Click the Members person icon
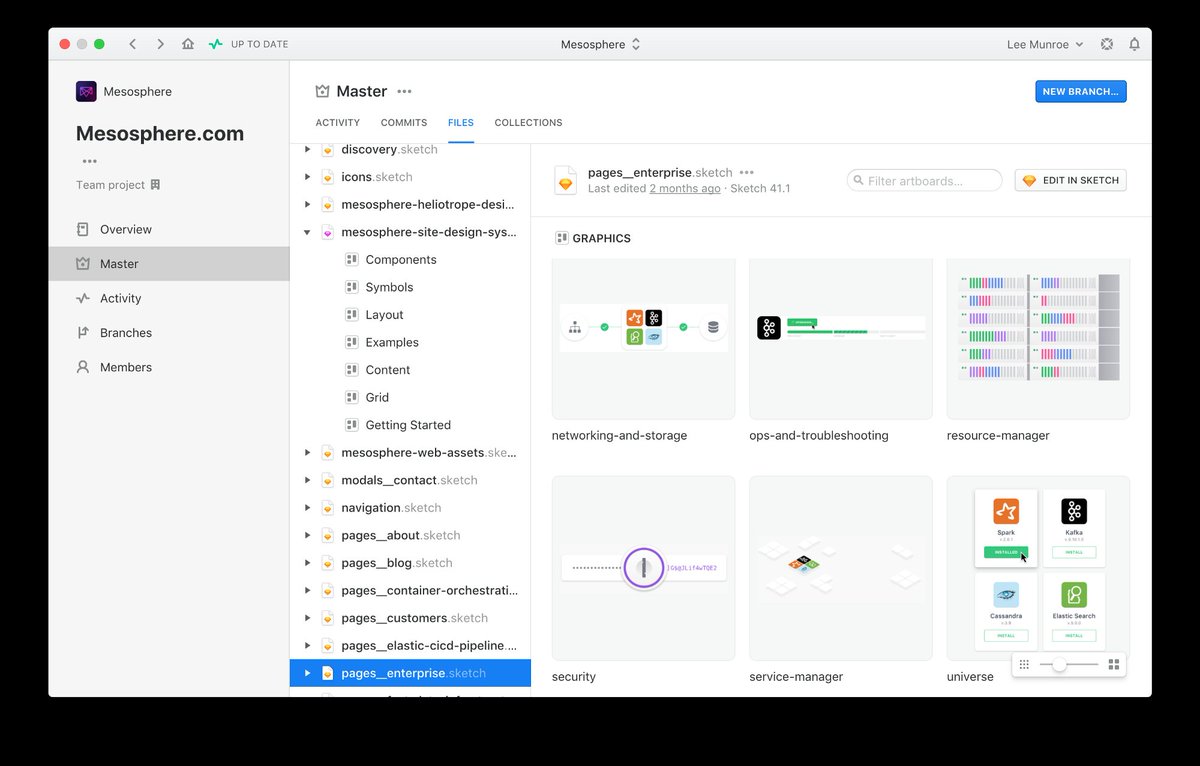The height and width of the screenshot is (766, 1200). click(x=83, y=367)
